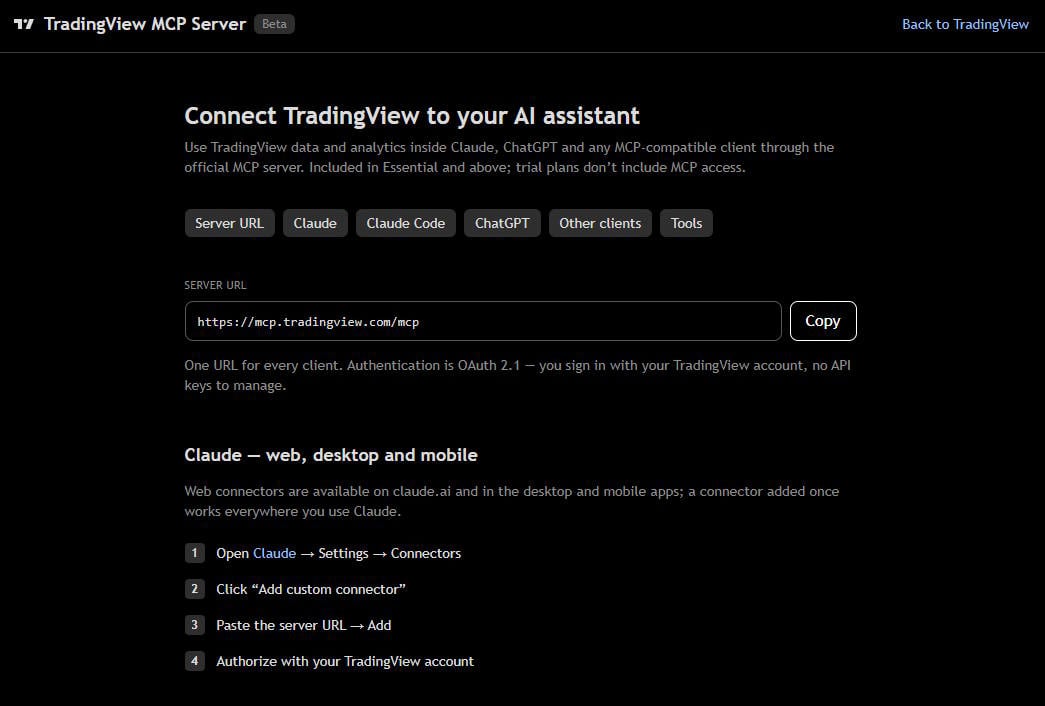This screenshot has width=1045, height=706.
Task: Select the Claude navigation pill
Action: tap(315, 223)
